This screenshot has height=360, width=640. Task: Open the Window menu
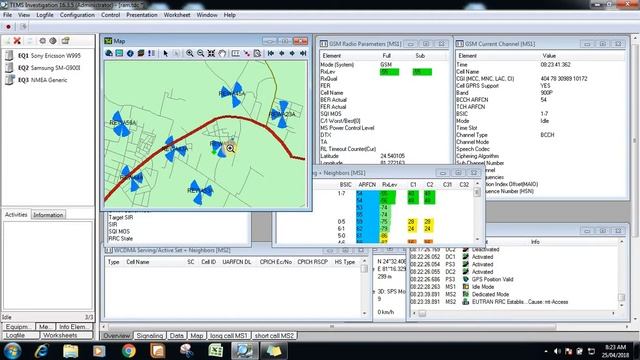click(207, 15)
